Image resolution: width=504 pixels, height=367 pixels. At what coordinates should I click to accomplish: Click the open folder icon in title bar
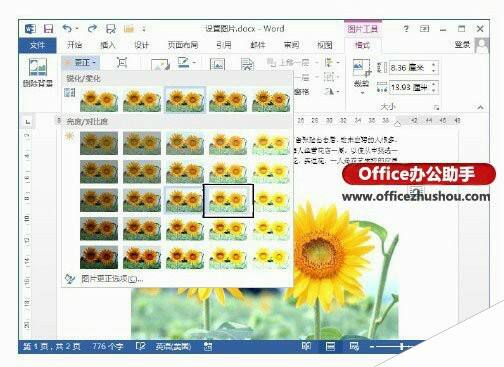(129, 29)
